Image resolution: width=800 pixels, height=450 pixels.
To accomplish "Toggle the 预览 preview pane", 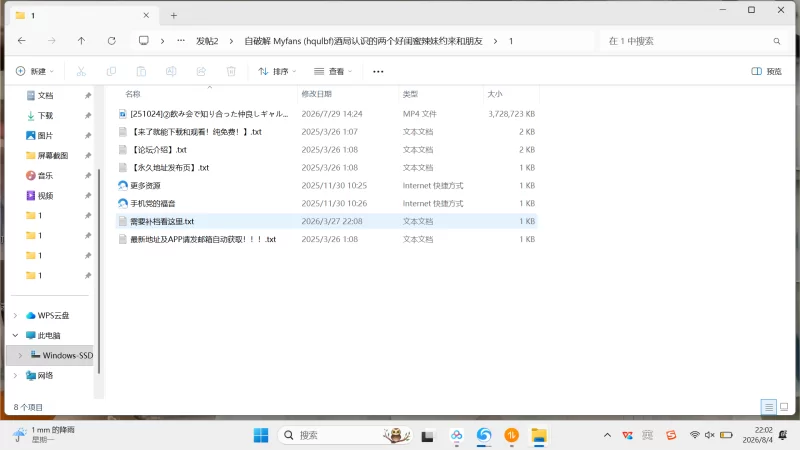I will (766, 71).
